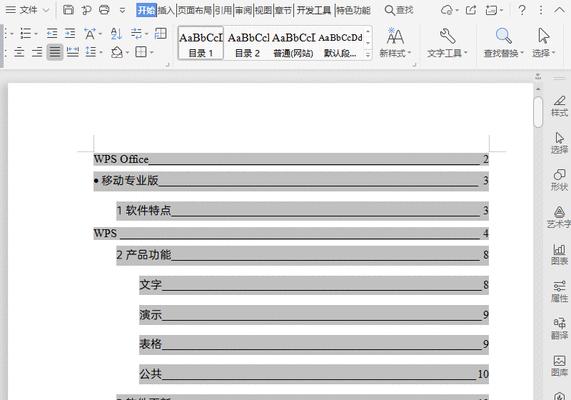Select the 默认段... style
Screen dimensions: 571x400
[x=340, y=43]
